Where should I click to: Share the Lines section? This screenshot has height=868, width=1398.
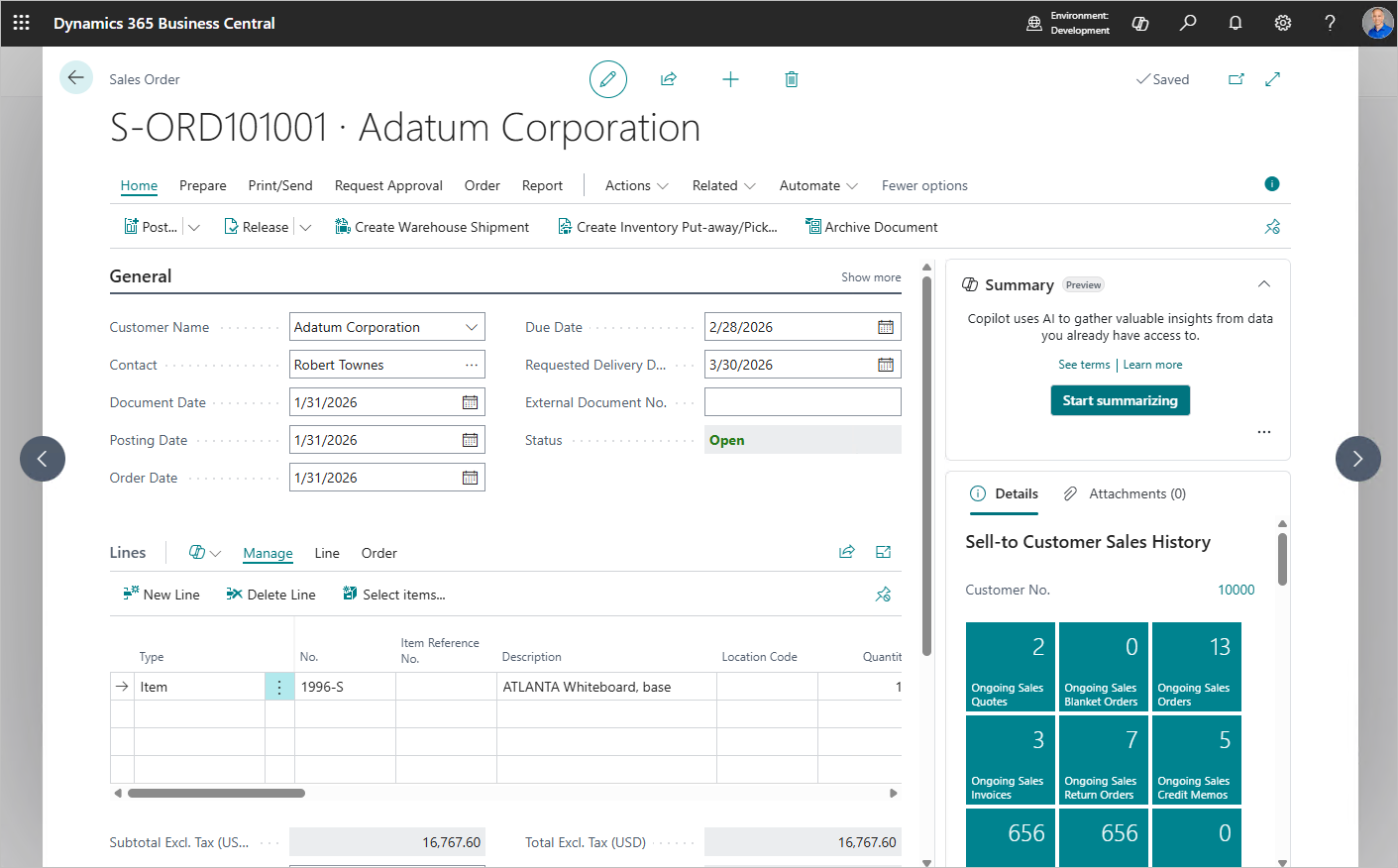[847, 552]
